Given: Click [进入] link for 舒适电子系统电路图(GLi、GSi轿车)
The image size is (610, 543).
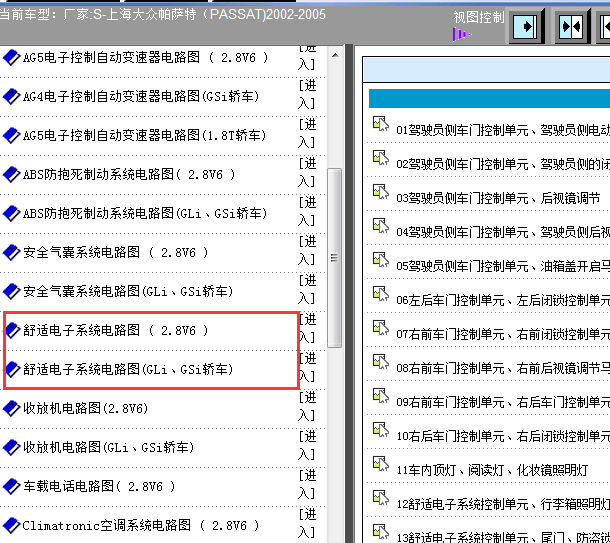Looking at the screenshot, I should (308, 367).
